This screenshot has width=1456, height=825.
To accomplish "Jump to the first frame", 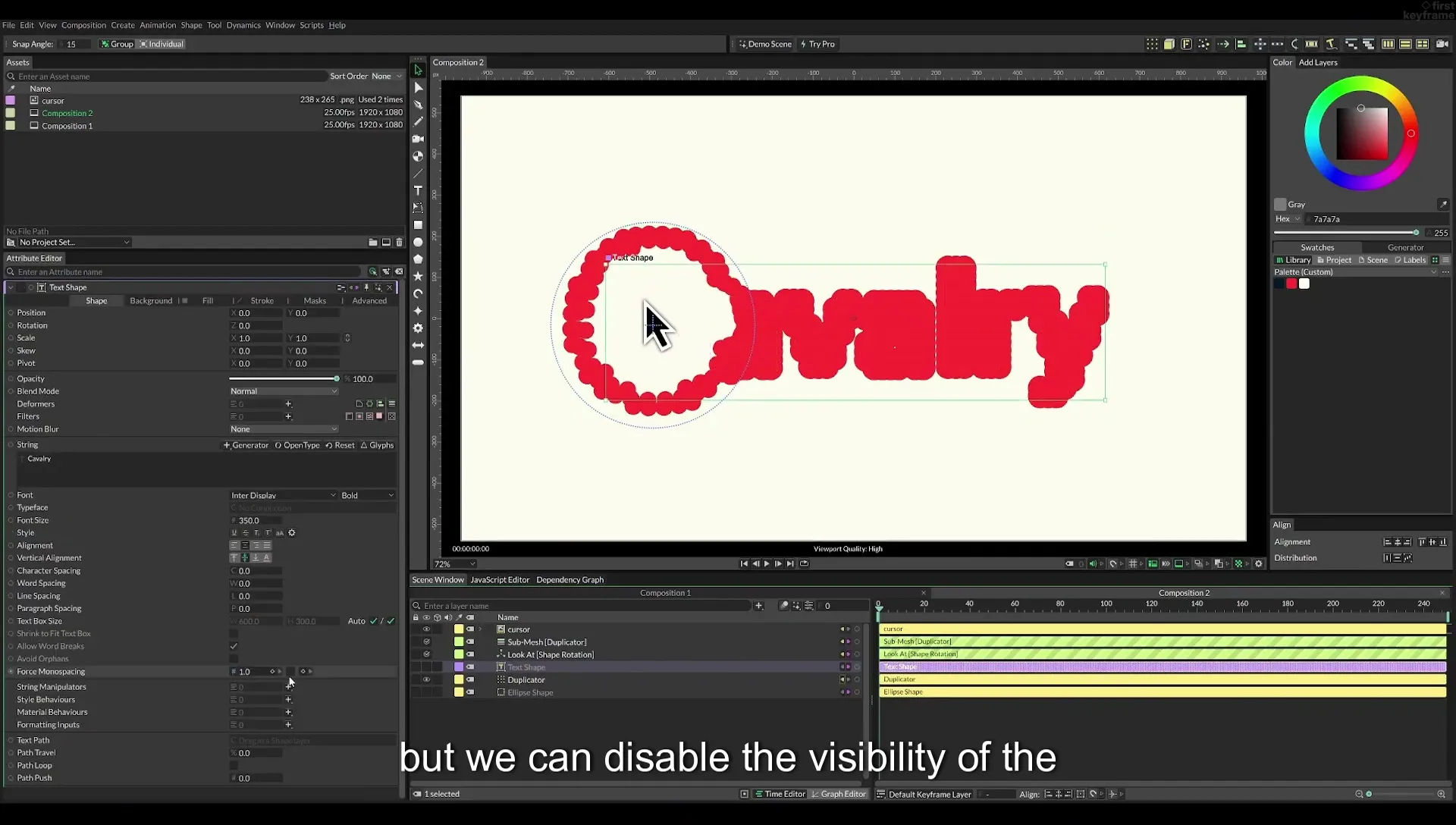I will tap(744, 563).
